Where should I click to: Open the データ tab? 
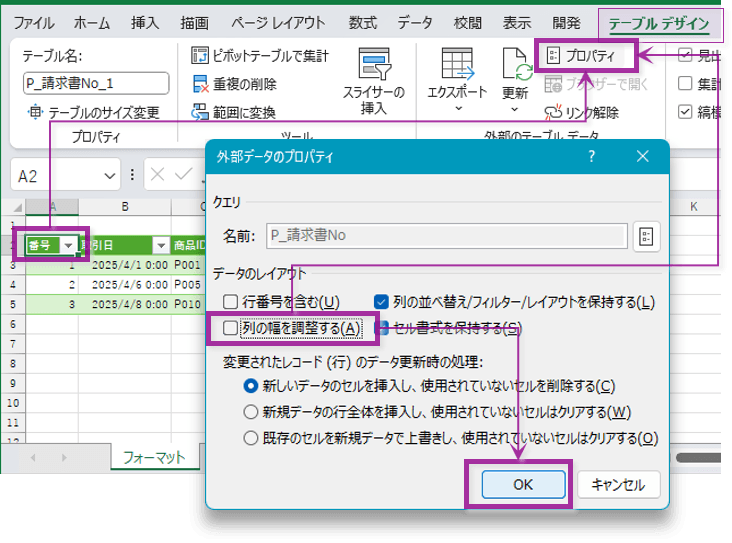415,23
